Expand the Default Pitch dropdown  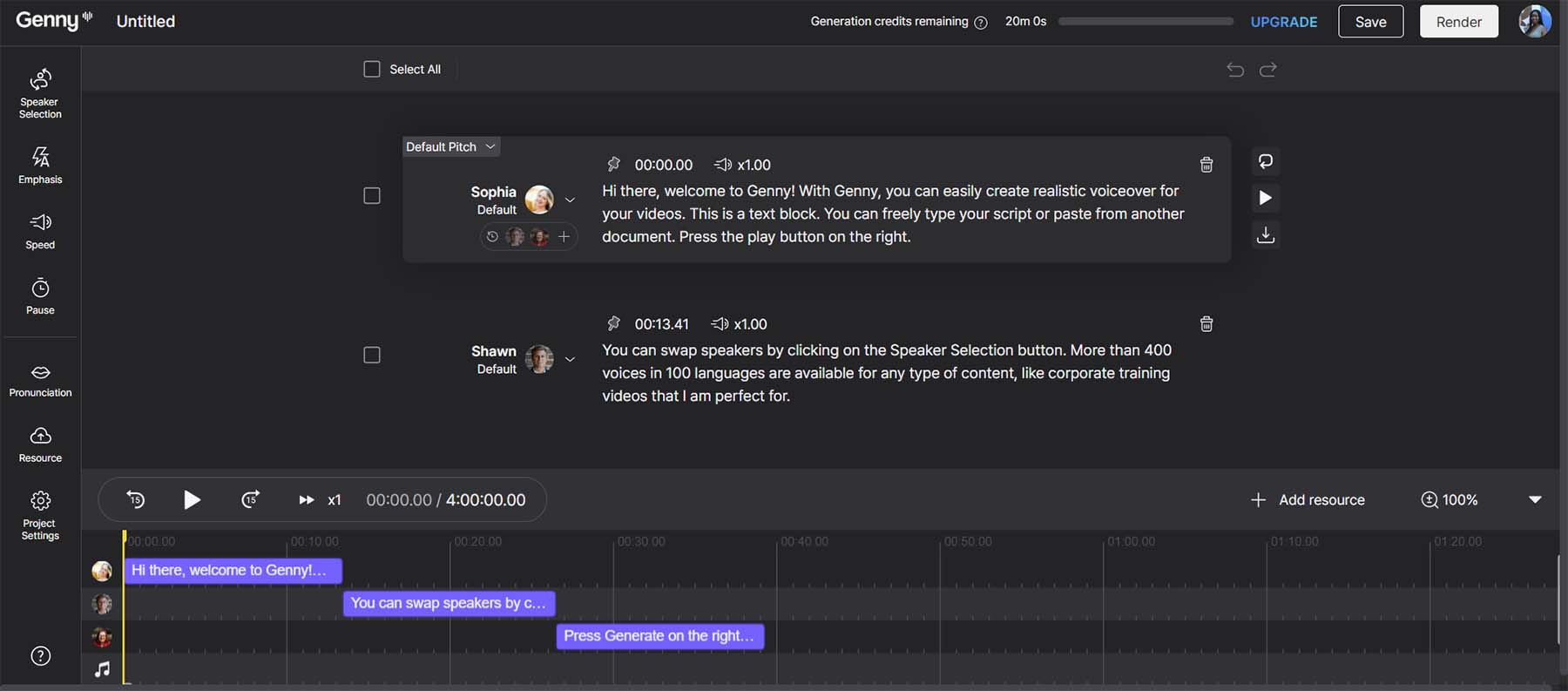[x=450, y=147]
